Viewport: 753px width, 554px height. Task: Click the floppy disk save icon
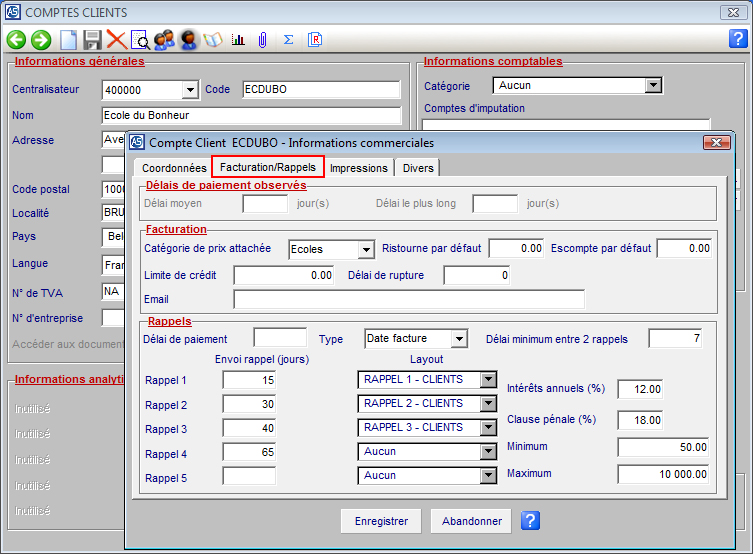pyautogui.click(x=92, y=40)
